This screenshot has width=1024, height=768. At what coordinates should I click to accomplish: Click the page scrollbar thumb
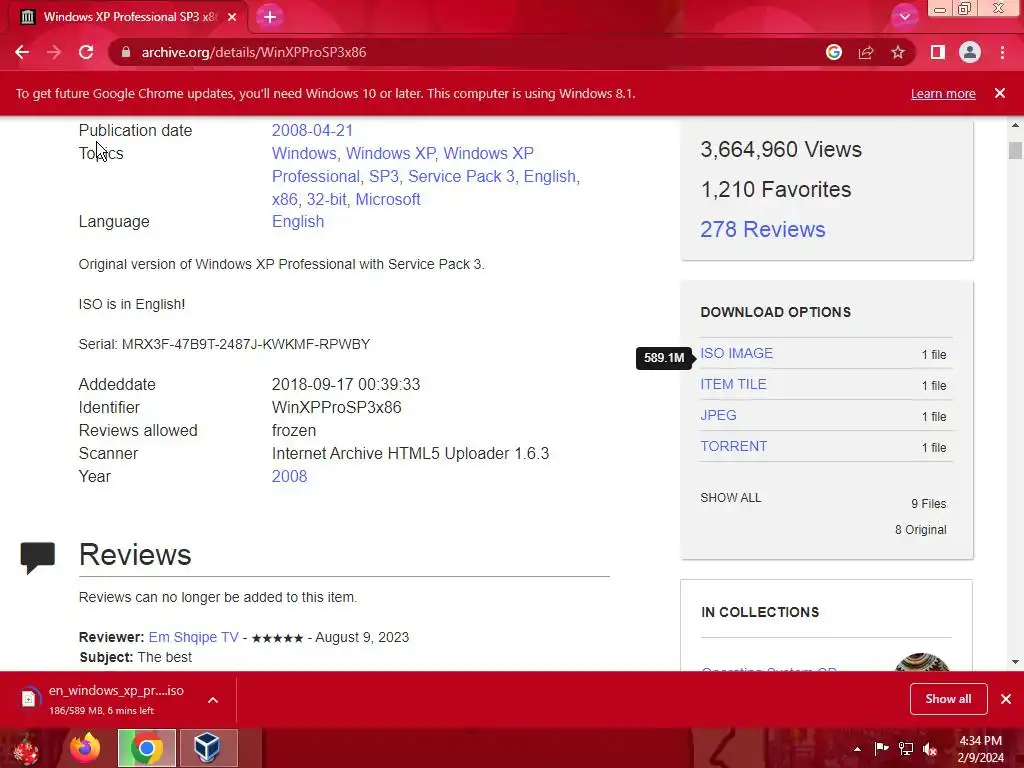[x=1015, y=150]
